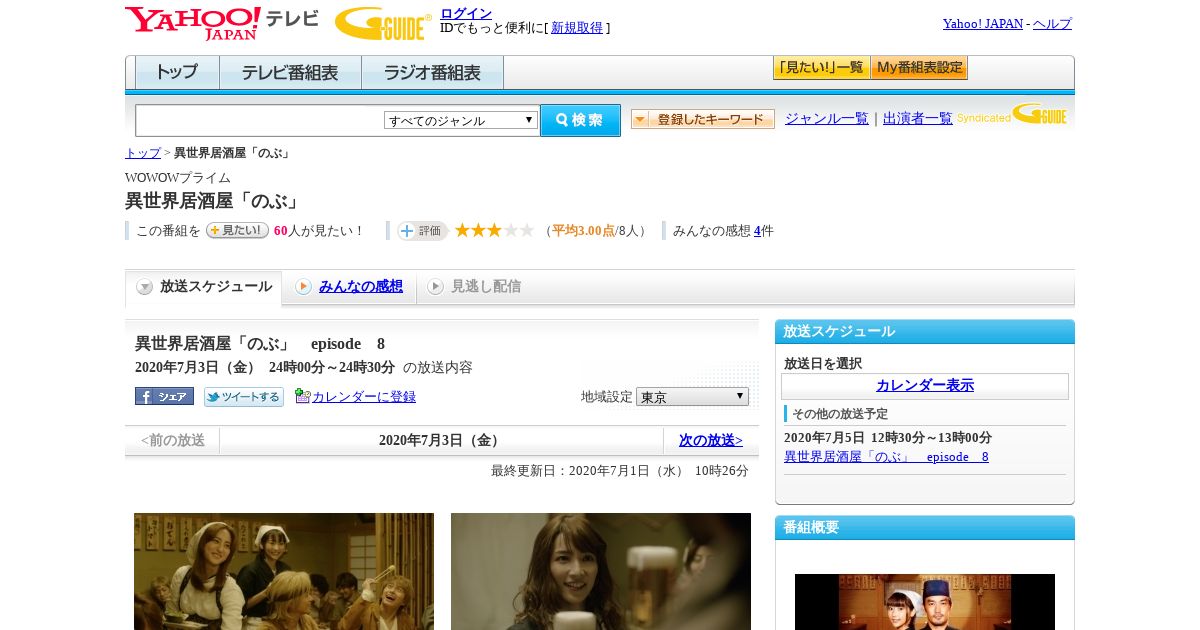1200x630 pixels.
Task: Click the みんなの感想 orange arrow icon
Action: coord(303,287)
